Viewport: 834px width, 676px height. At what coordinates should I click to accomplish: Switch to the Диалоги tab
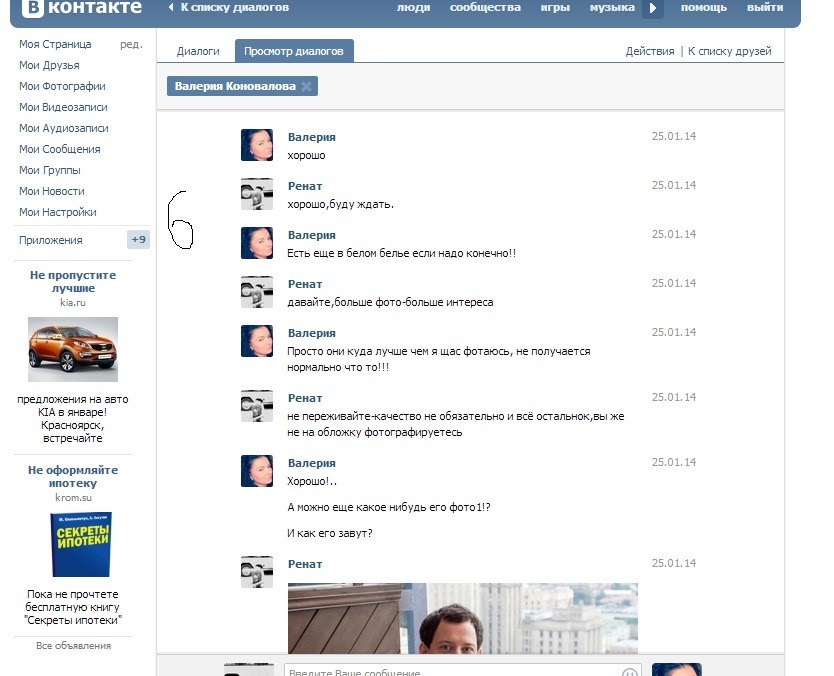(x=198, y=51)
